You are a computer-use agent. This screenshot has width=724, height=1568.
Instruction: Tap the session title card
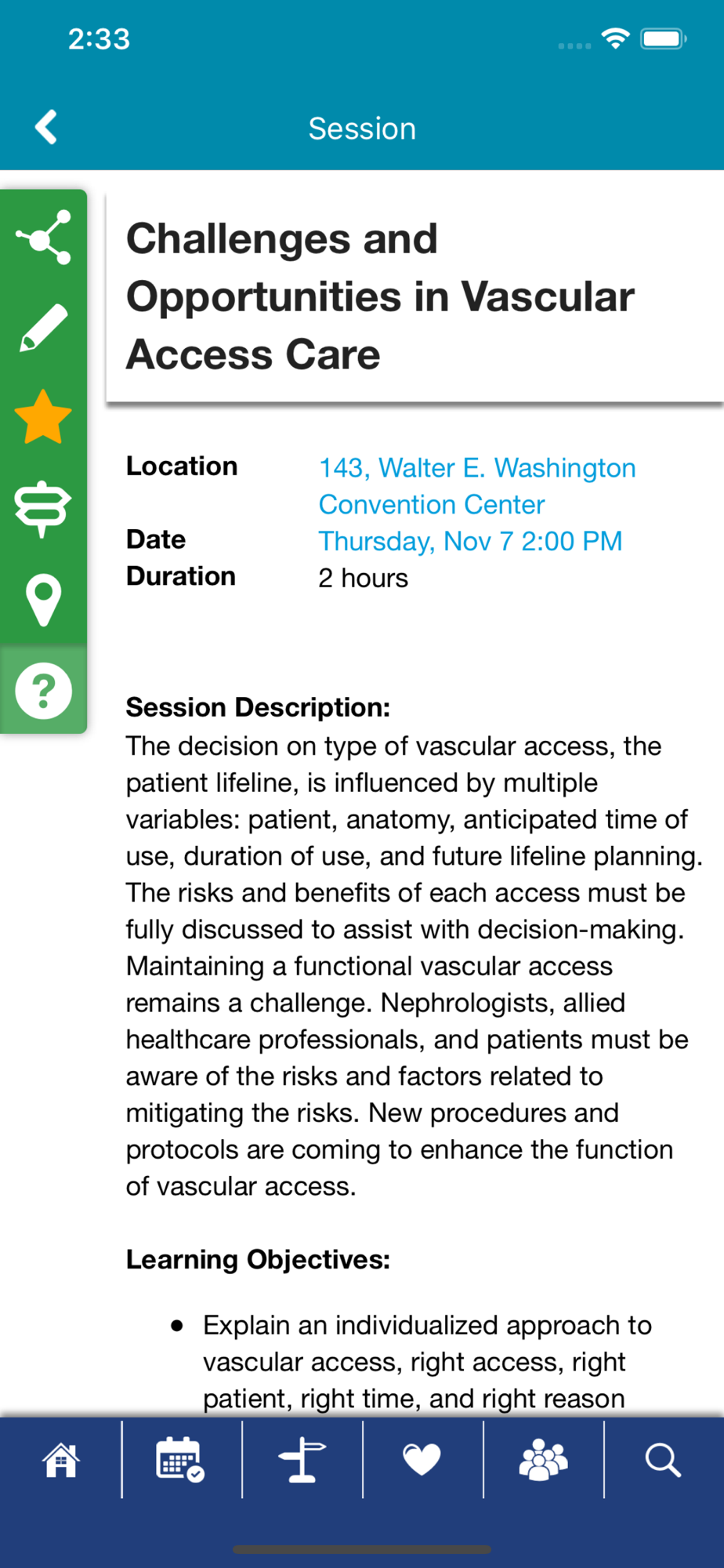(415, 296)
